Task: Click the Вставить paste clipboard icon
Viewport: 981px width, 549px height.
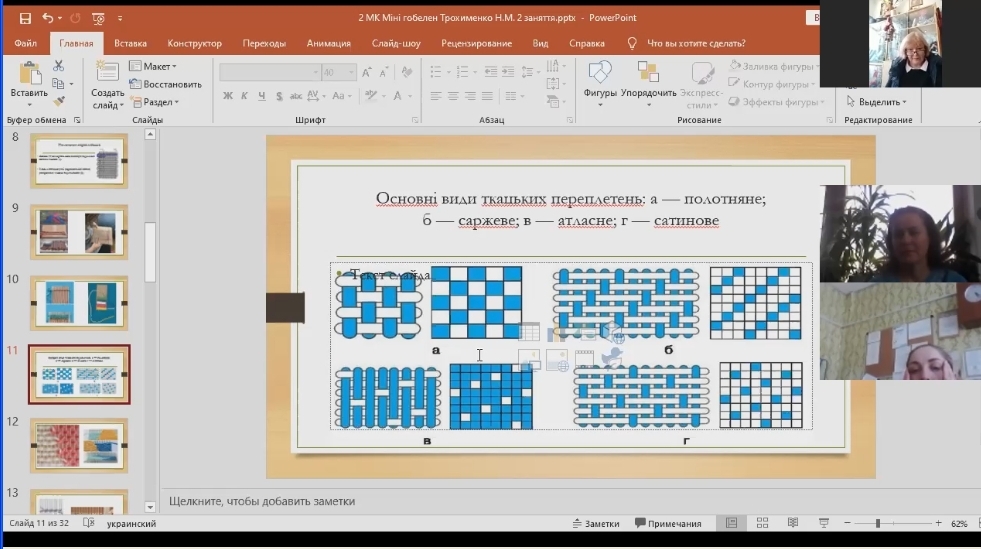Action: pyautogui.click(x=29, y=73)
